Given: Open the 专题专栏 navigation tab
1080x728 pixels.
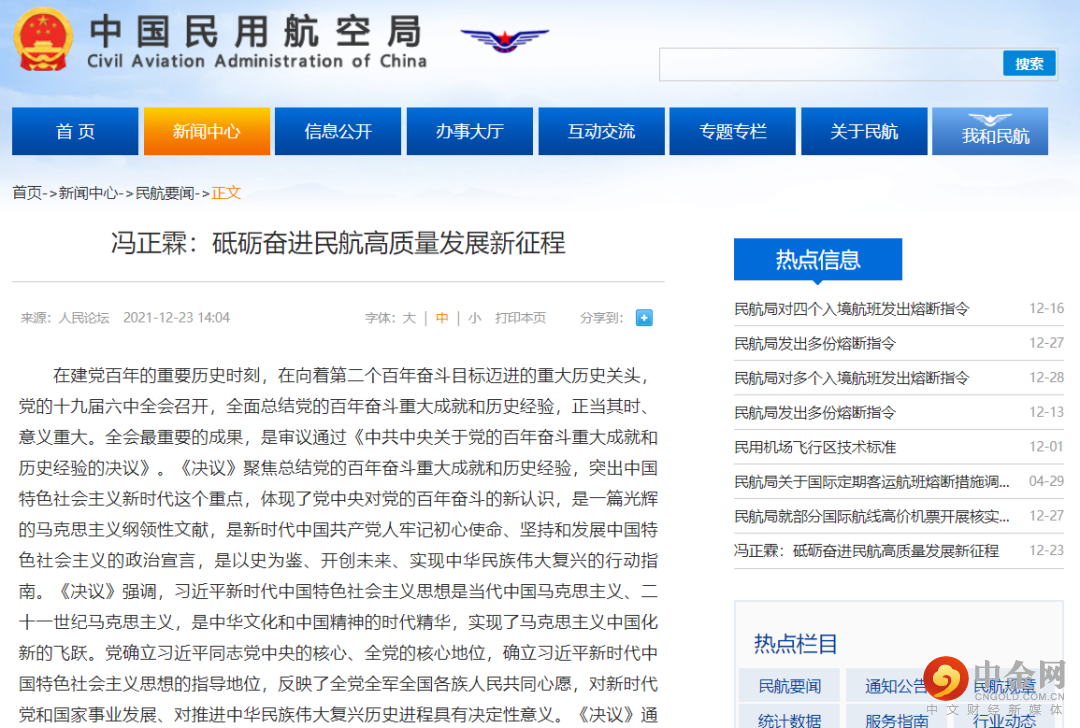Looking at the screenshot, I should point(733,131).
